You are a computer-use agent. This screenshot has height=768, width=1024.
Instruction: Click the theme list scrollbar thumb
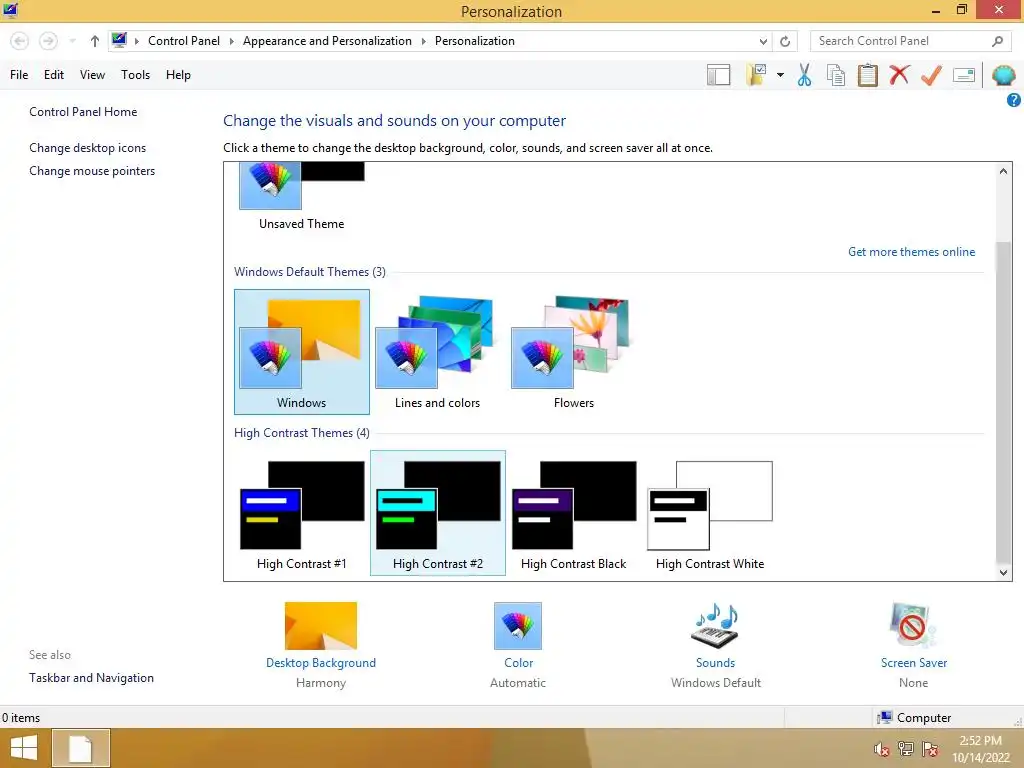pos(1003,402)
